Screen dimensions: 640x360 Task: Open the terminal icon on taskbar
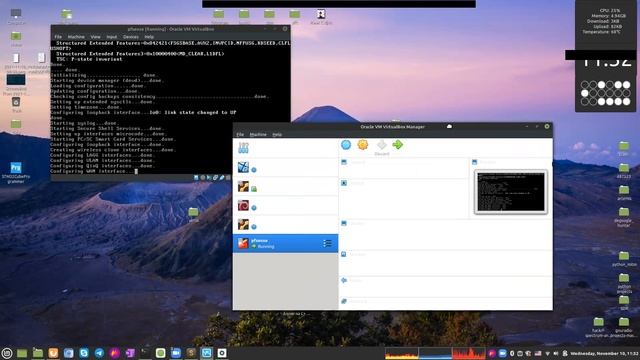click(x=145, y=353)
